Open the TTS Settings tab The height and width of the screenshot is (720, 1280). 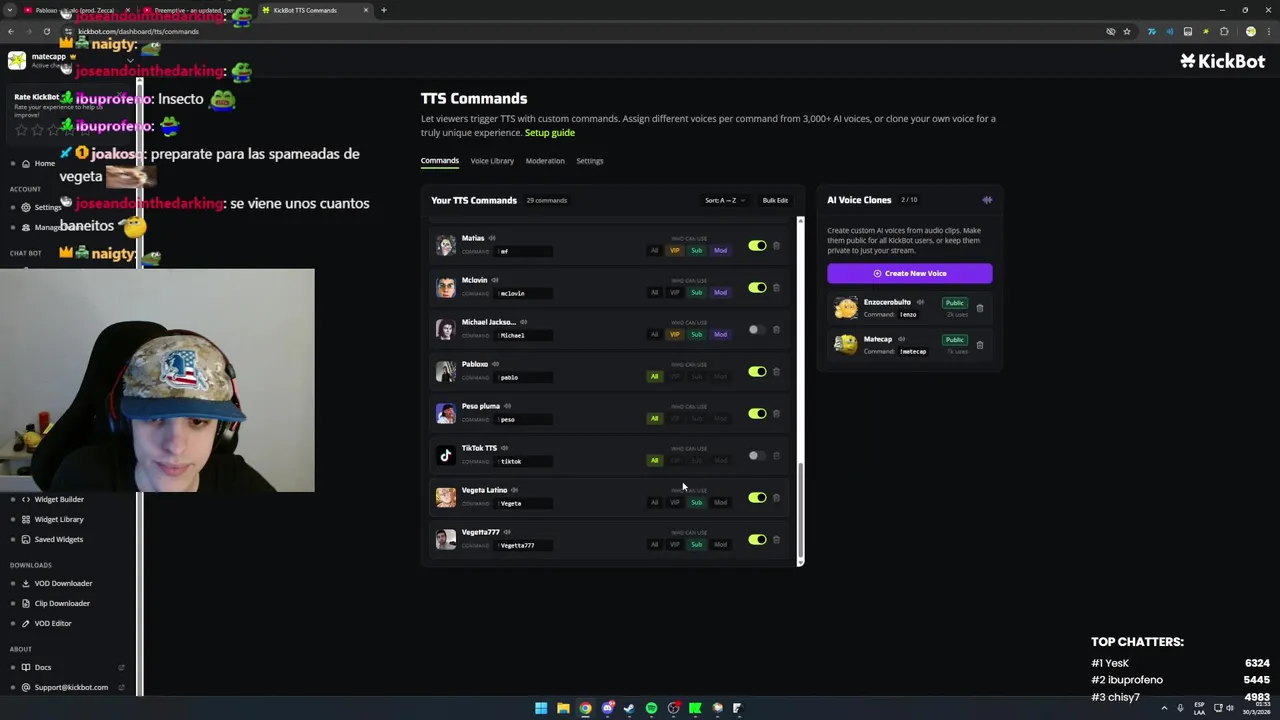[590, 161]
